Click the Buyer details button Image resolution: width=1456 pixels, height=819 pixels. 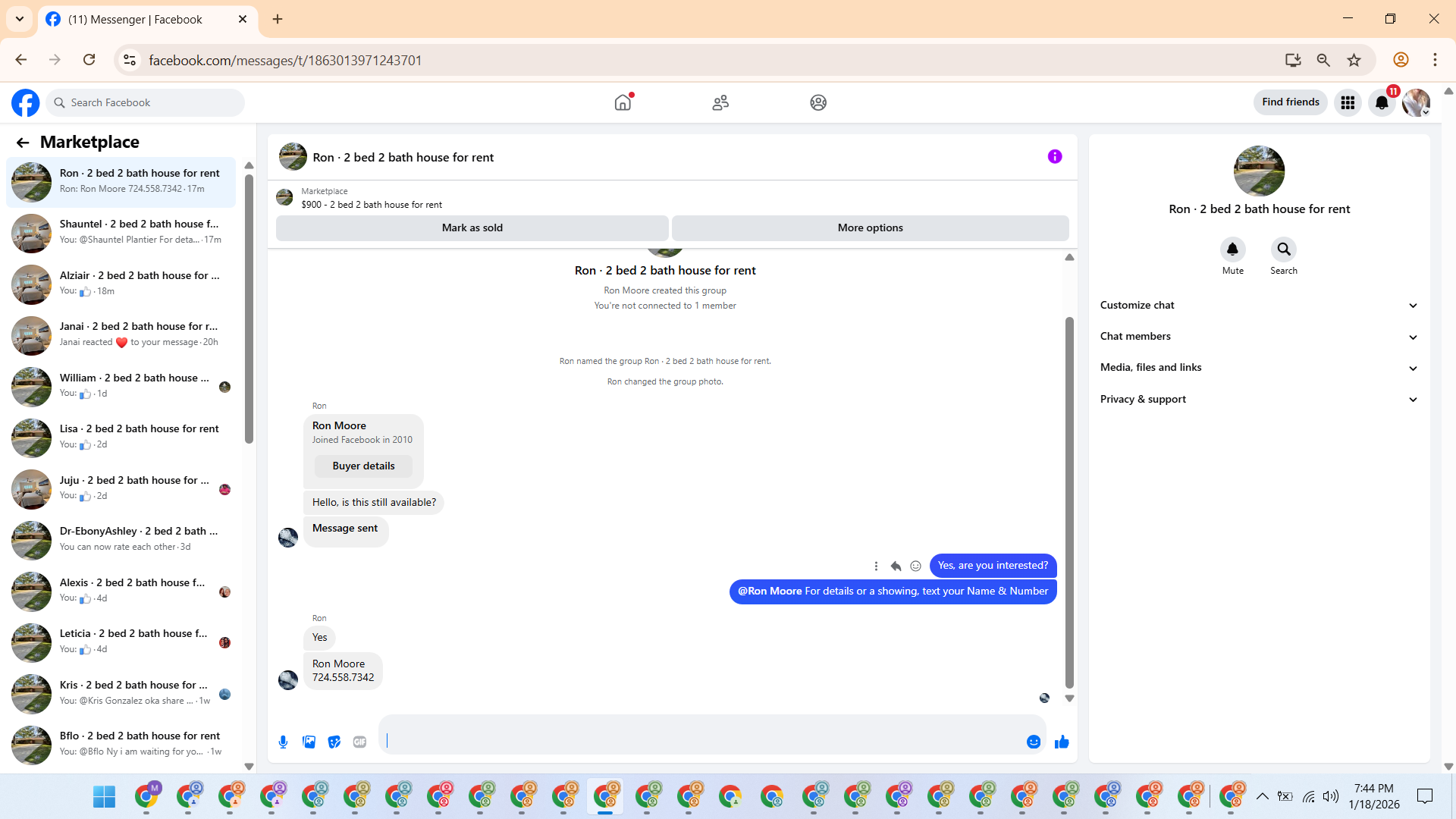point(363,466)
